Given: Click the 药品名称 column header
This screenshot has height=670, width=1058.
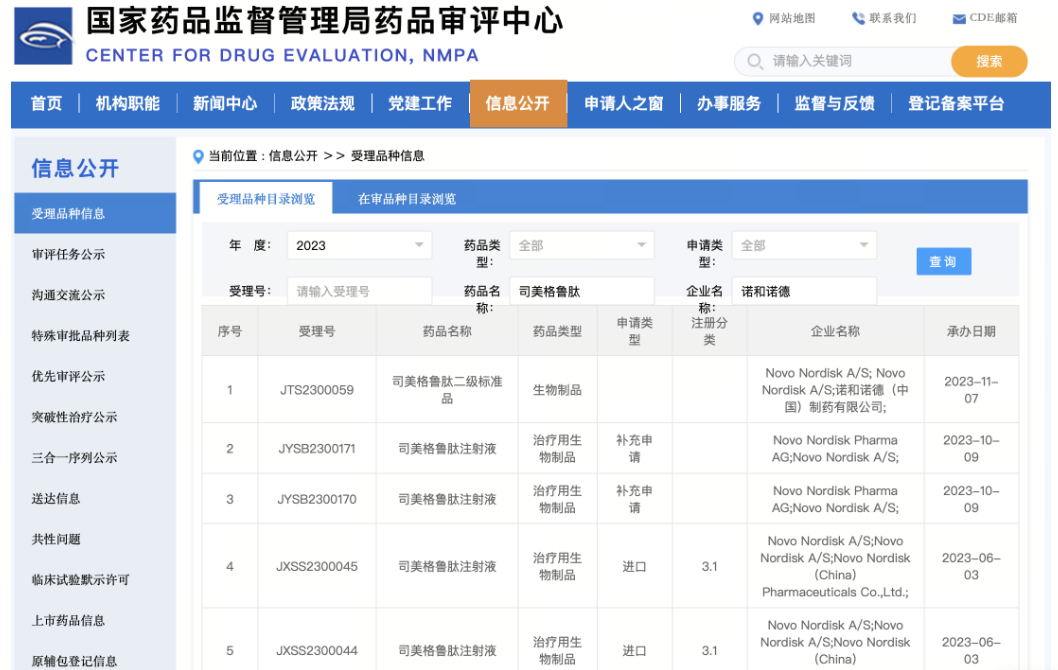Looking at the screenshot, I should point(447,331).
